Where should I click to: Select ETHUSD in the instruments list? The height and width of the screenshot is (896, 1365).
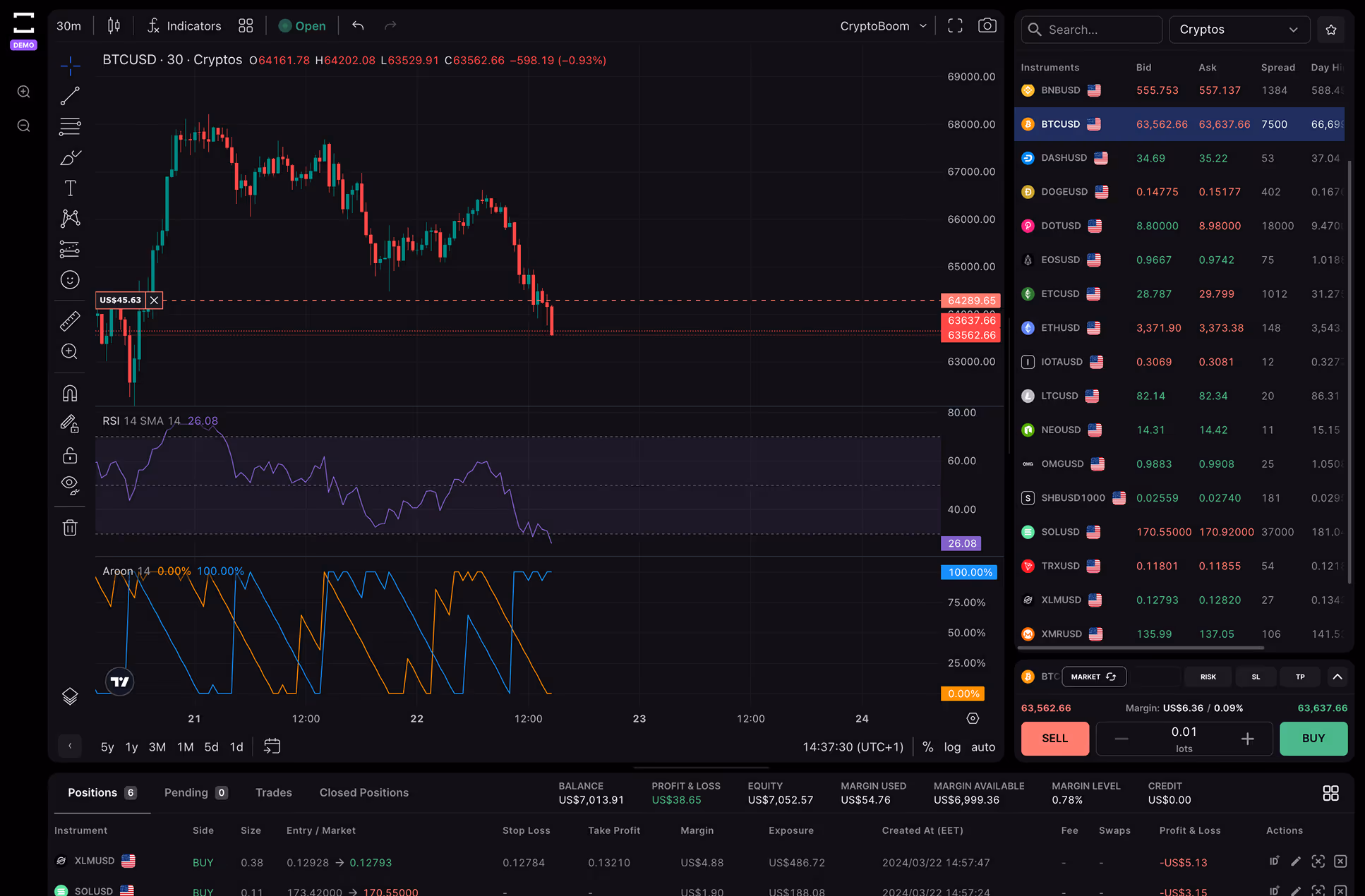tap(1179, 328)
